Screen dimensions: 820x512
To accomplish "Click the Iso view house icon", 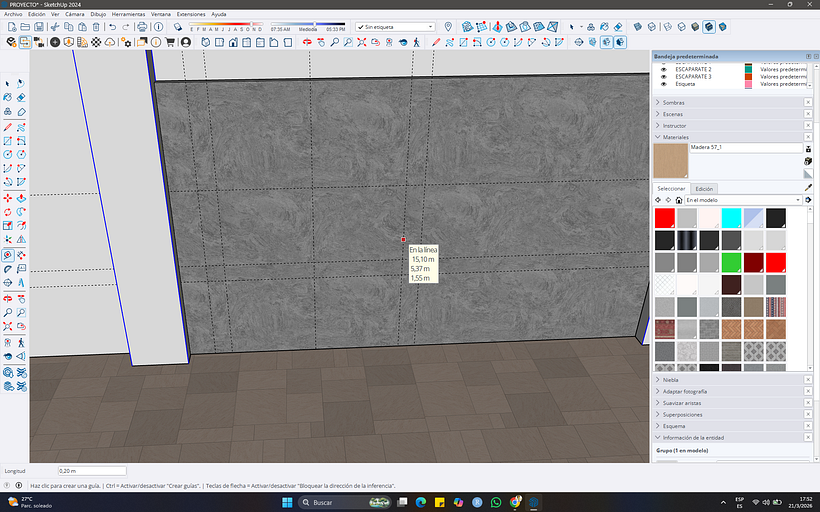I will click(x=206, y=42).
